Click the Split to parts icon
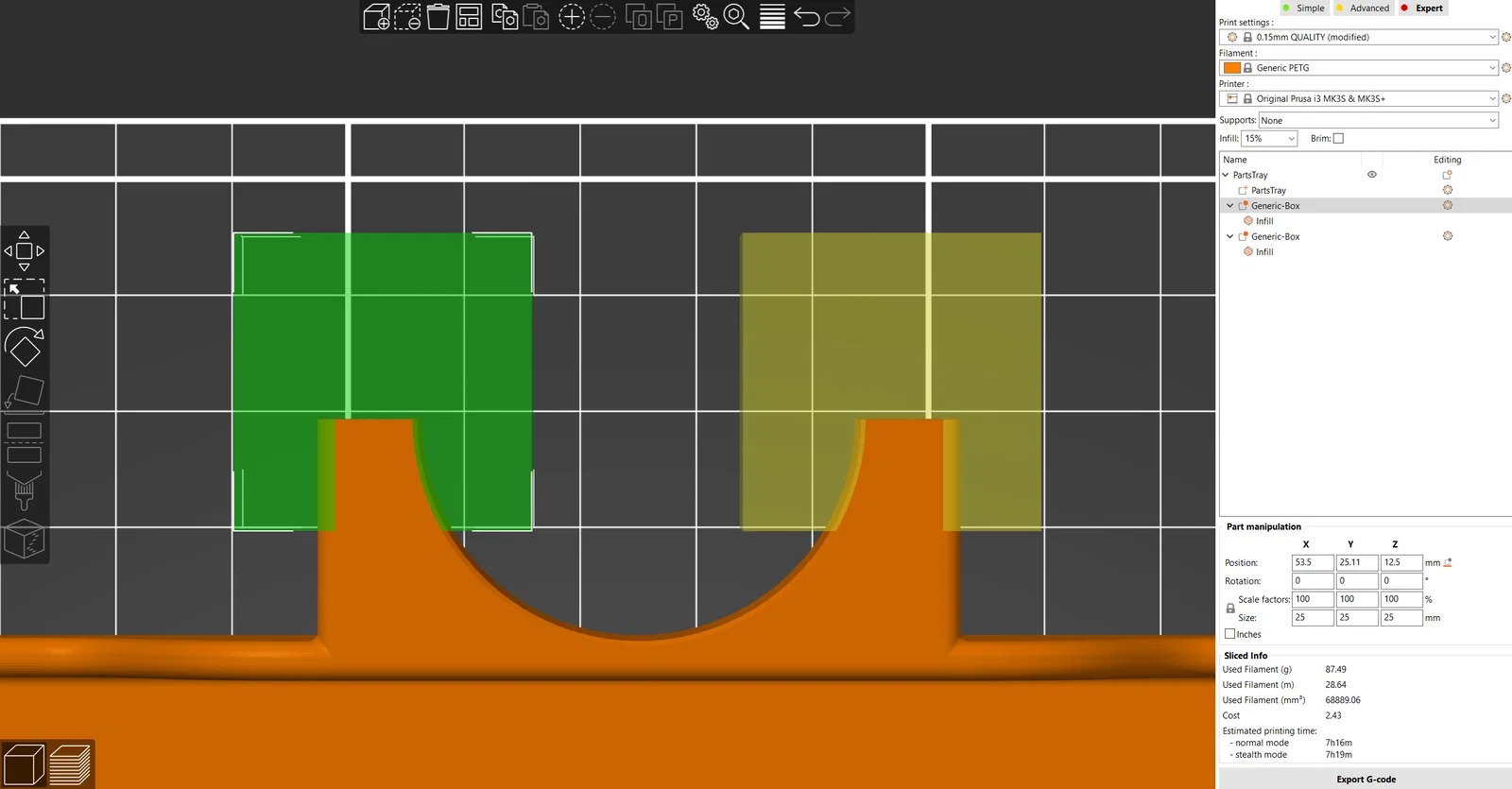Viewport: 1512px width, 789px height. 669,17
